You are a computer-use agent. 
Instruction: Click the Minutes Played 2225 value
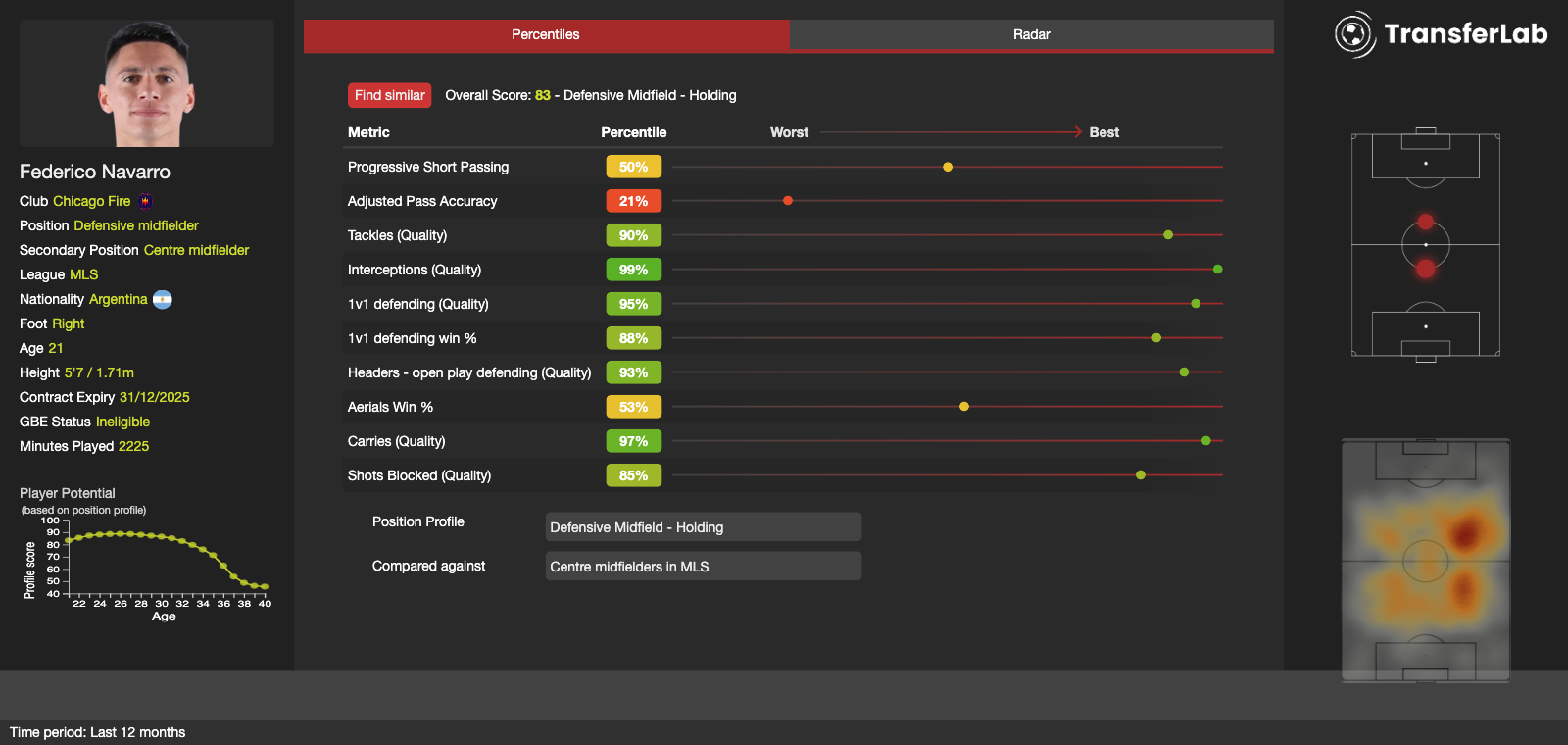pos(133,446)
